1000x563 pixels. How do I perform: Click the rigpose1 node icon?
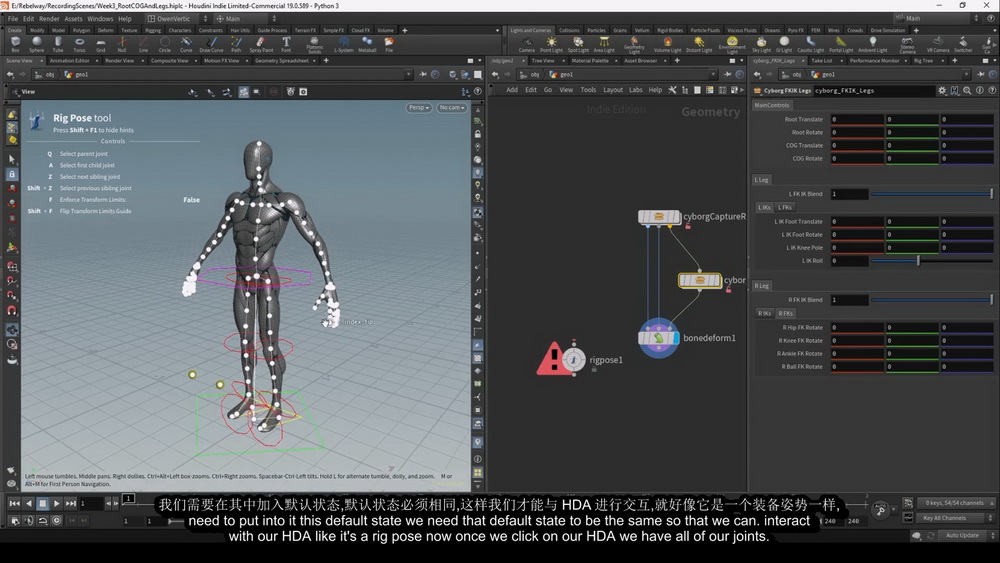(573, 360)
